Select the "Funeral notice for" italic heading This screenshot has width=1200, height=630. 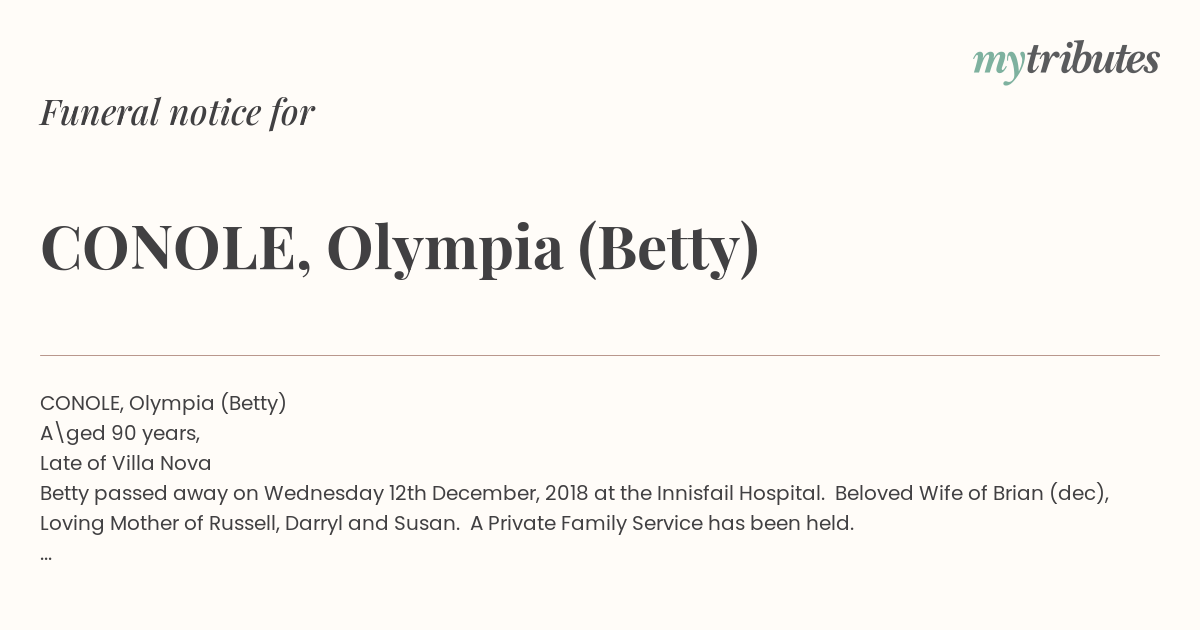click(x=177, y=112)
